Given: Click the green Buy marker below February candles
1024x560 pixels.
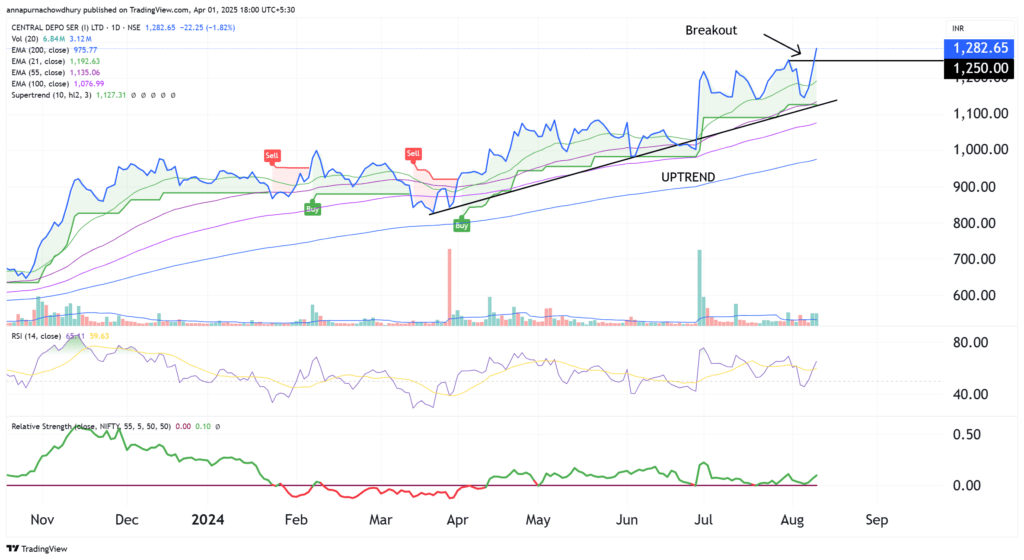Looking at the screenshot, I should pos(313,208).
